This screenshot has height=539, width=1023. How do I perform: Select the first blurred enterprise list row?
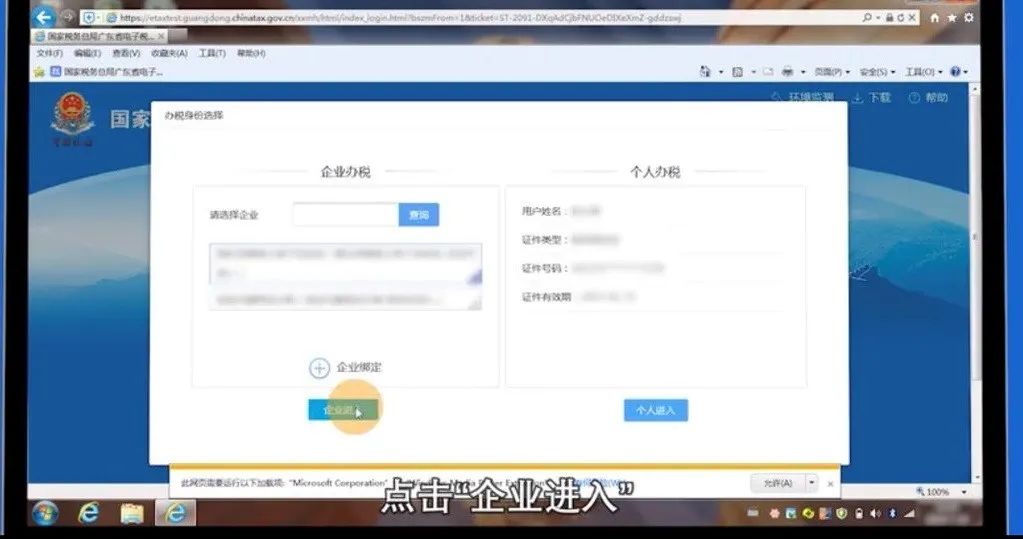pos(346,264)
